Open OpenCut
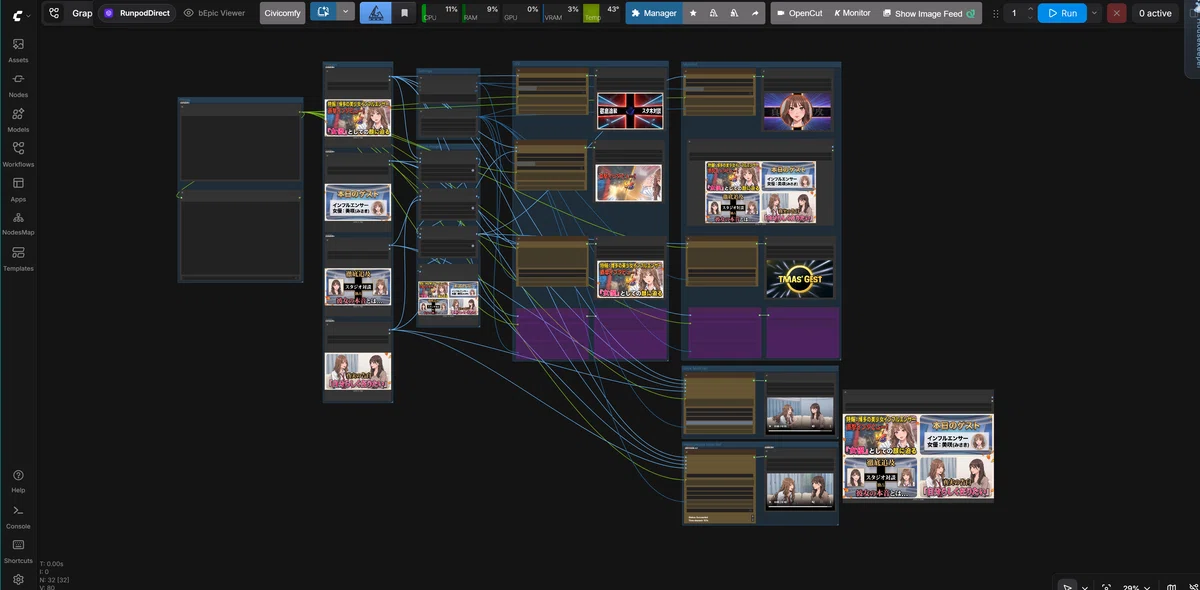This screenshot has width=1200, height=590. 798,13
